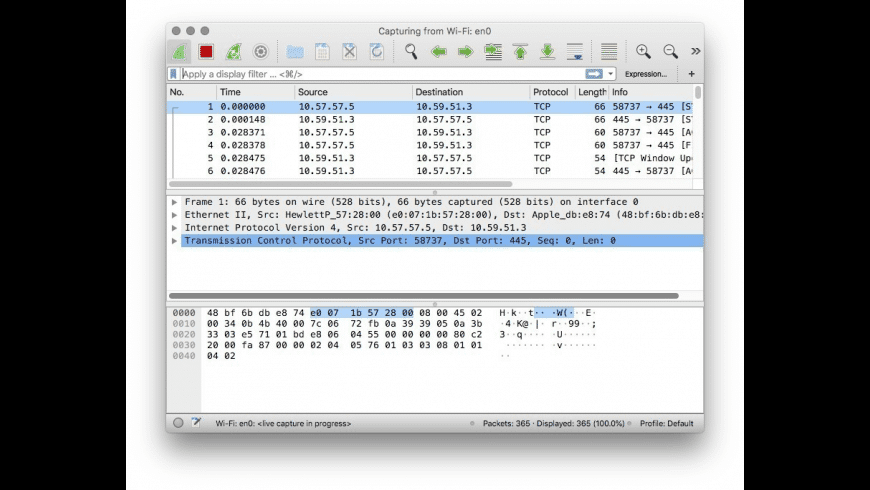Click the display filter bookmark icon

[173, 74]
